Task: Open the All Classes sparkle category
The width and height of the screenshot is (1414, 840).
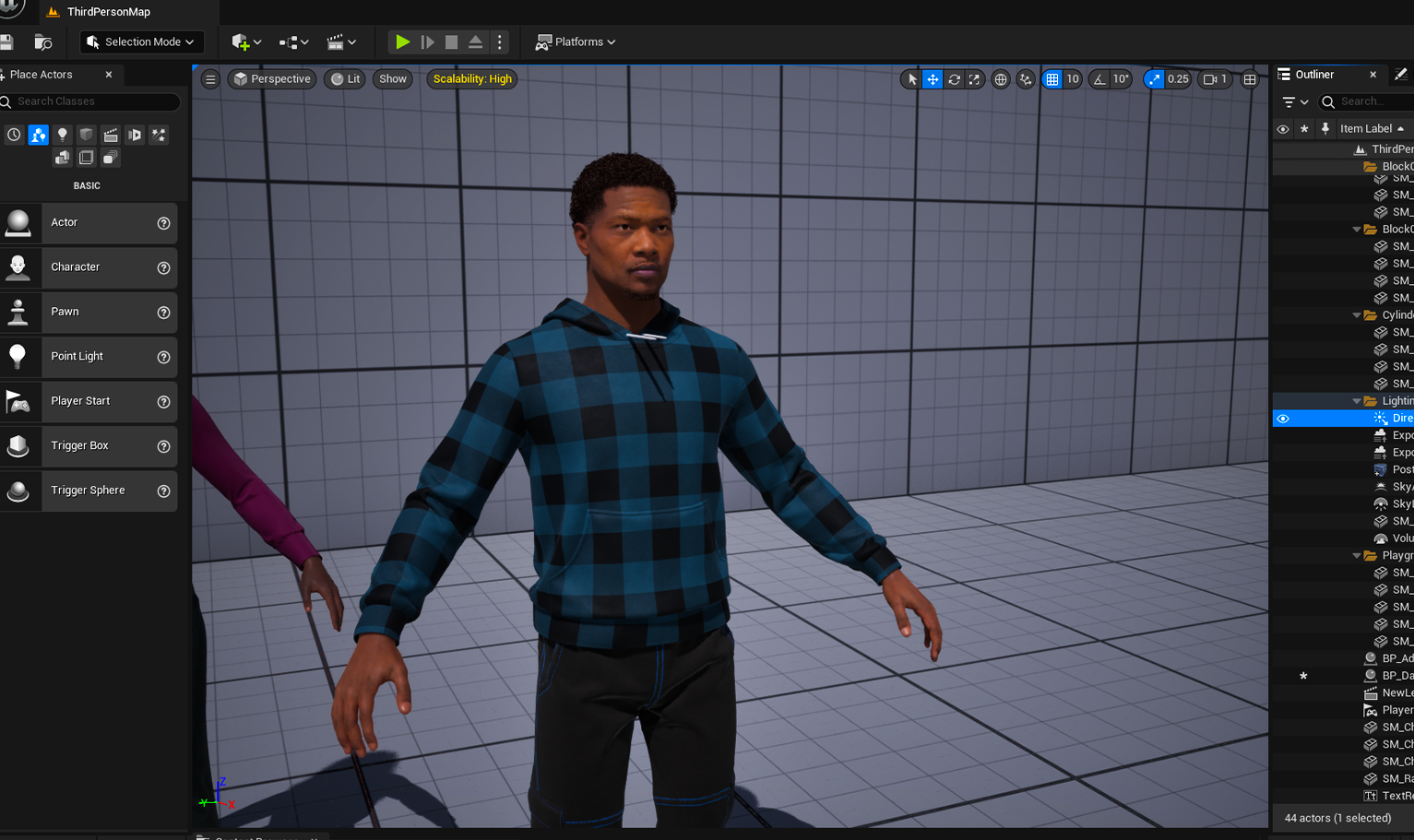Action: 159,135
